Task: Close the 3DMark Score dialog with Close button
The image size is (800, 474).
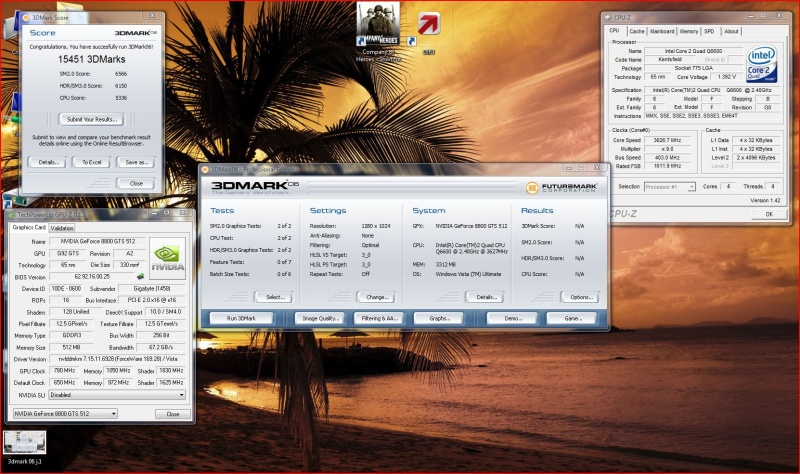Action: [136, 183]
